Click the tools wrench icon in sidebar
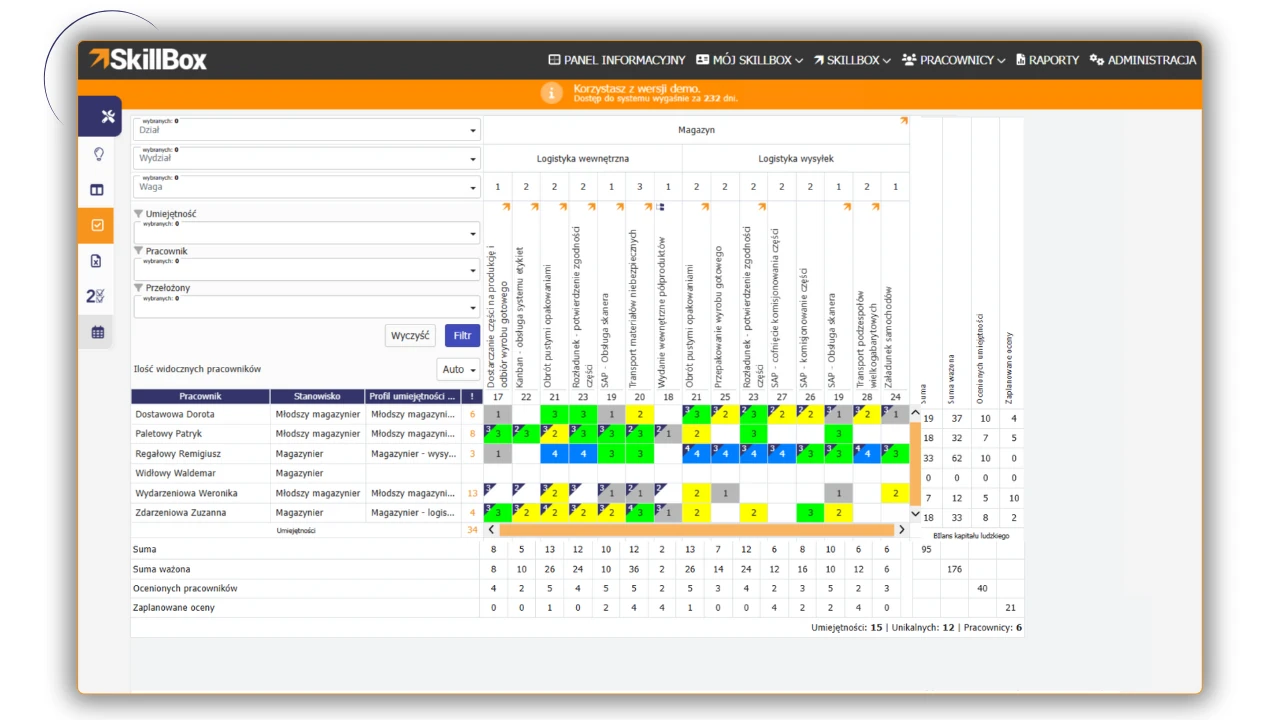 point(108,117)
